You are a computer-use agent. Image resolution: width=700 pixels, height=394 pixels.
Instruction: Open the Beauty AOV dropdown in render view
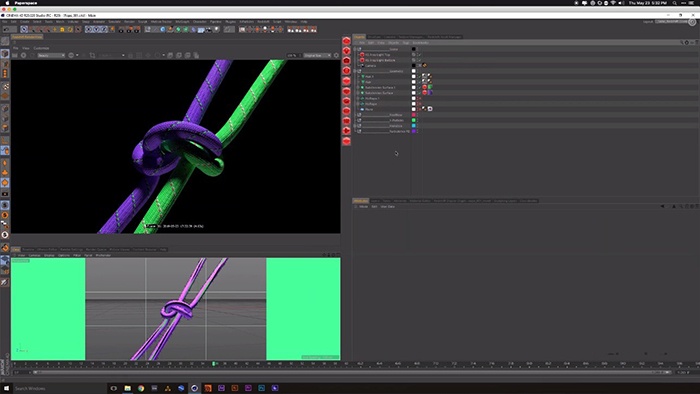[51, 55]
